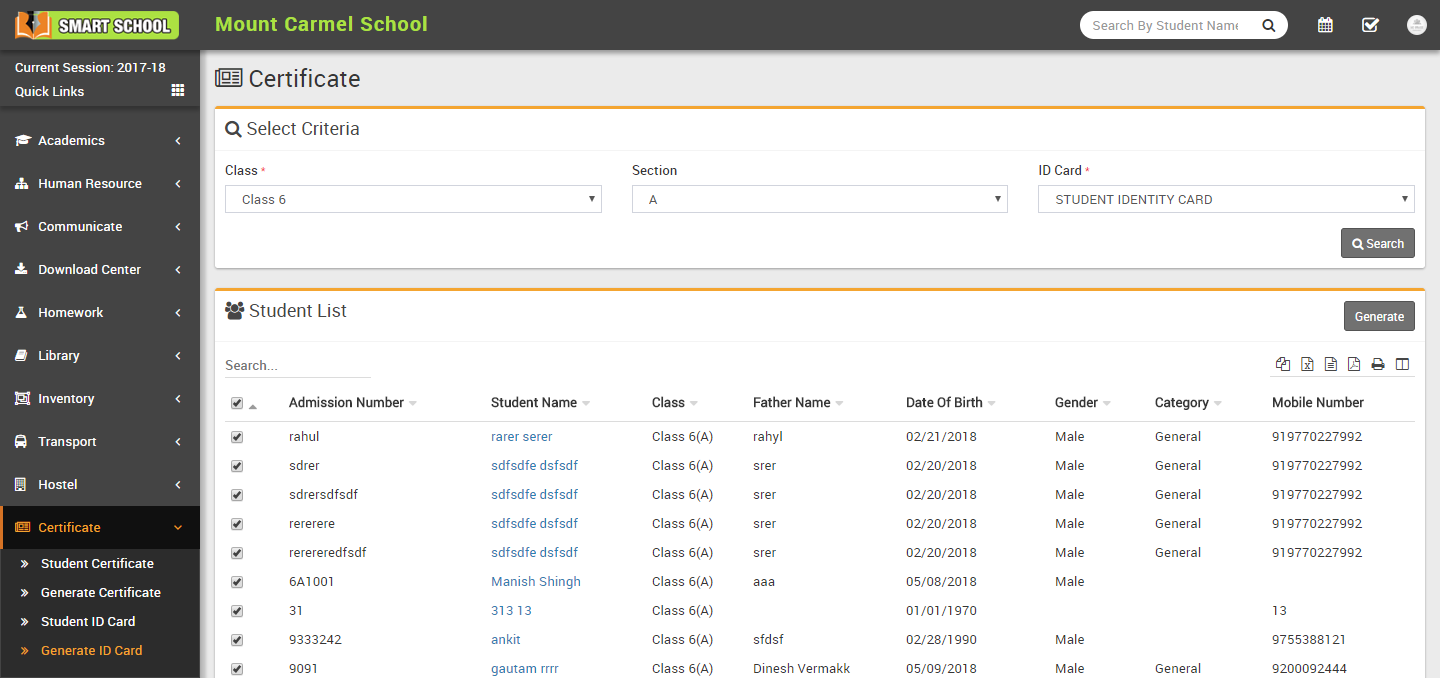This screenshot has height=678, width=1440.
Task: Toggle the select-all checkbox in table header
Action: coord(237,403)
